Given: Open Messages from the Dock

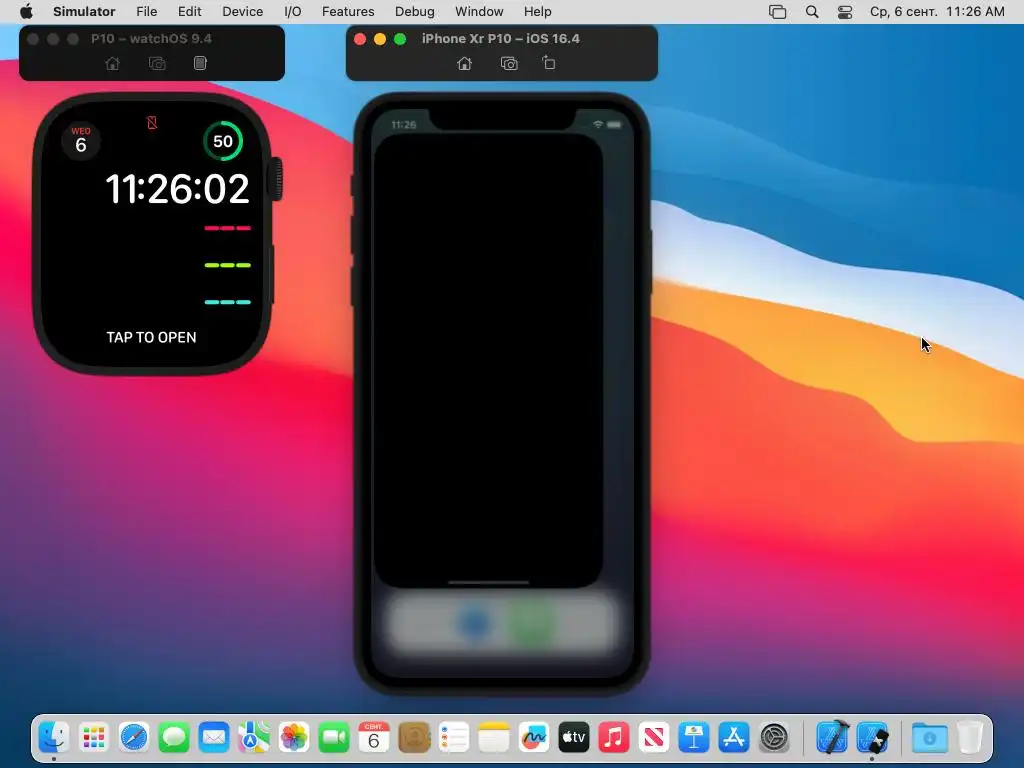Looking at the screenshot, I should [174, 737].
